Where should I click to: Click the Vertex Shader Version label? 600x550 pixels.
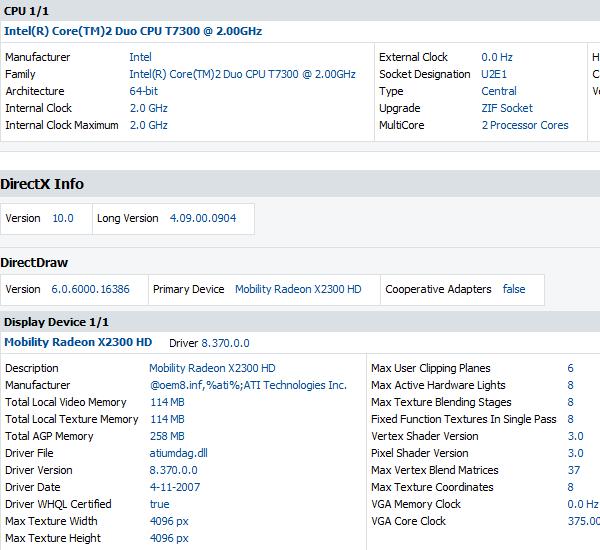[x=424, y=436]
